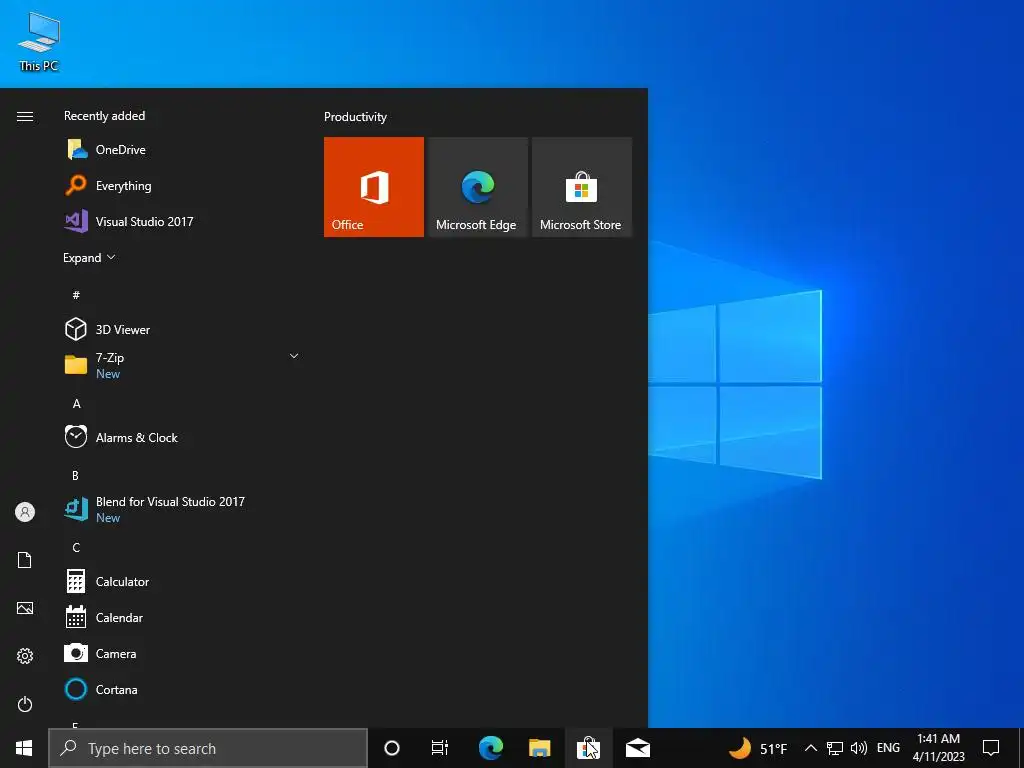
Task: Open the clock showing 1:41 AM
Action: (x=938, y=748)
